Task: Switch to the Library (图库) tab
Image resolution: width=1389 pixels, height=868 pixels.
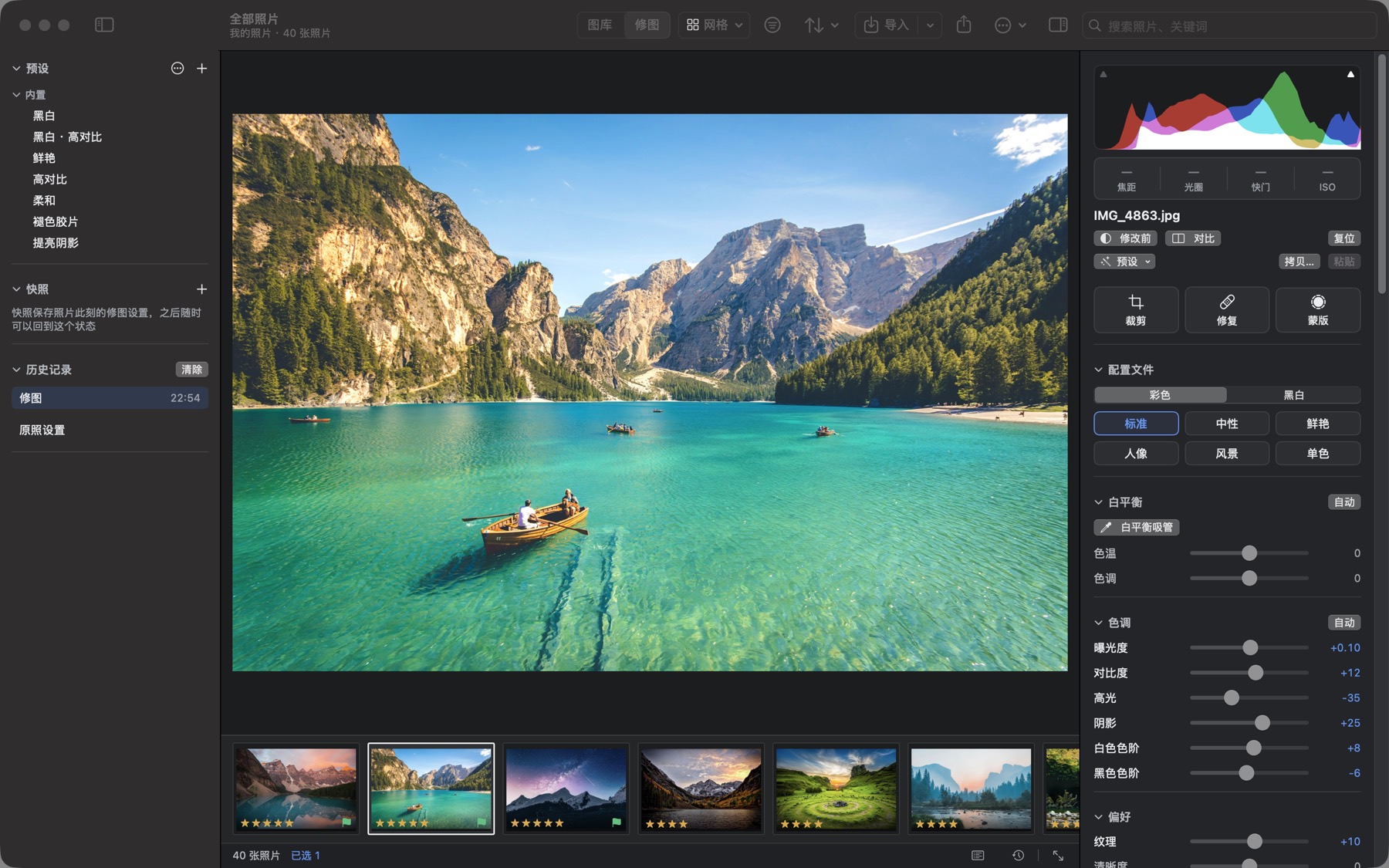Action: (x=600, y=25)
